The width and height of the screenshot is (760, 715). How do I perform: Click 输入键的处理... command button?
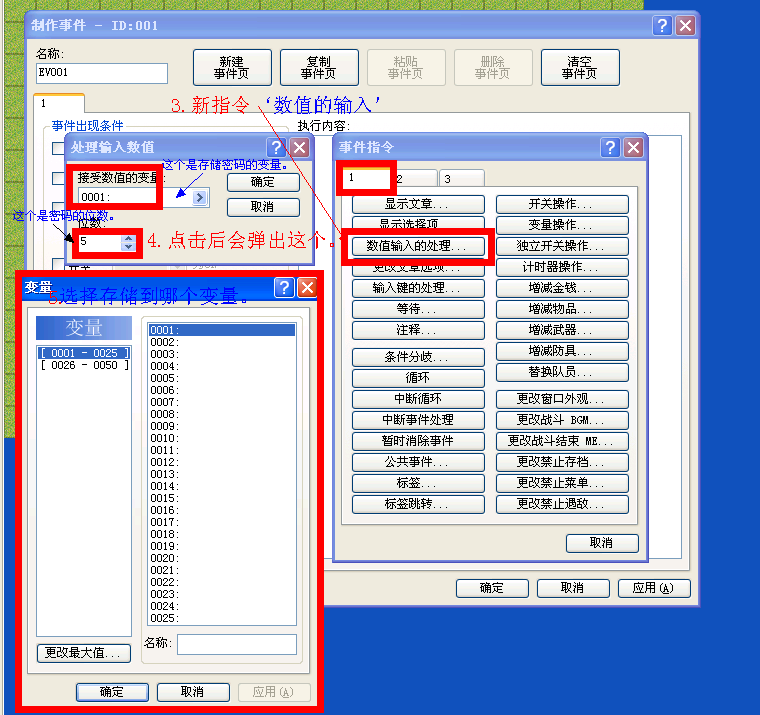coord(418,288)
